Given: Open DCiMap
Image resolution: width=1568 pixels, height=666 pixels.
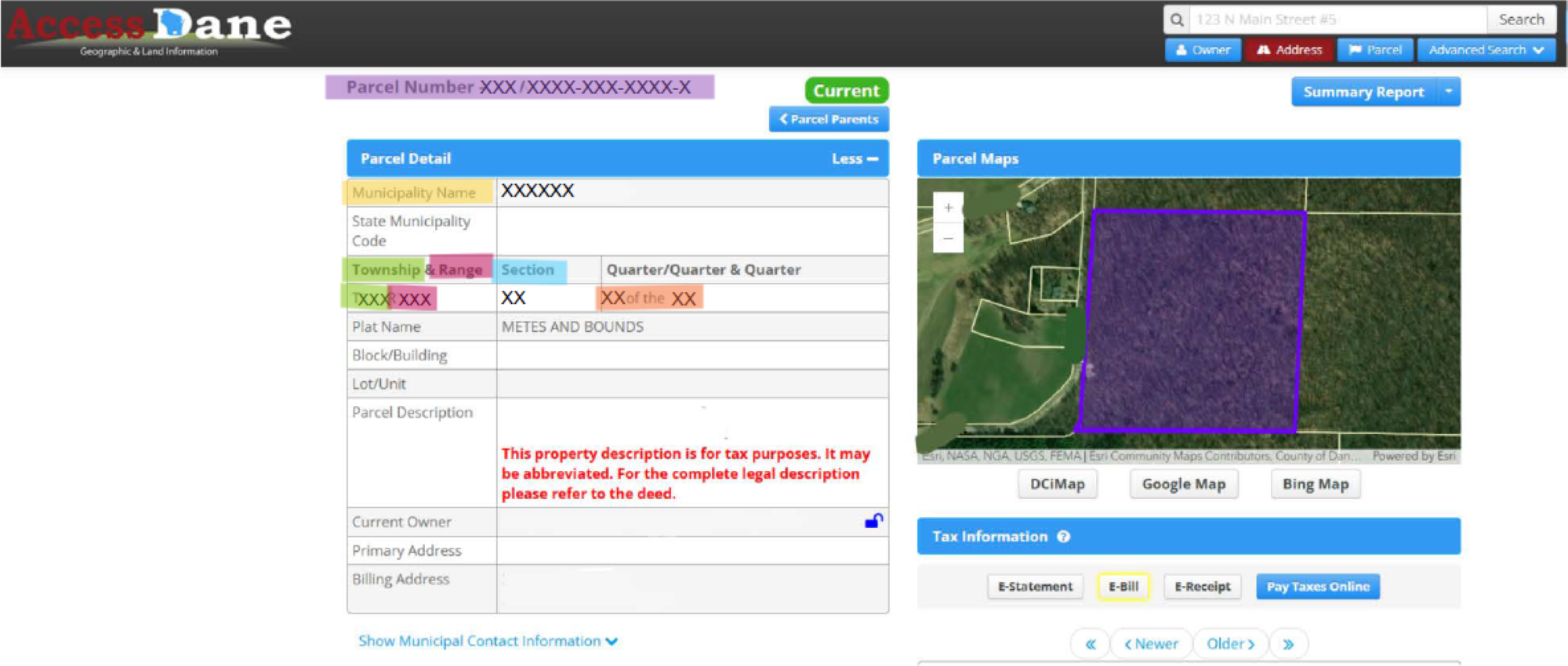Looking at the screenshot, I should 1057,484.
